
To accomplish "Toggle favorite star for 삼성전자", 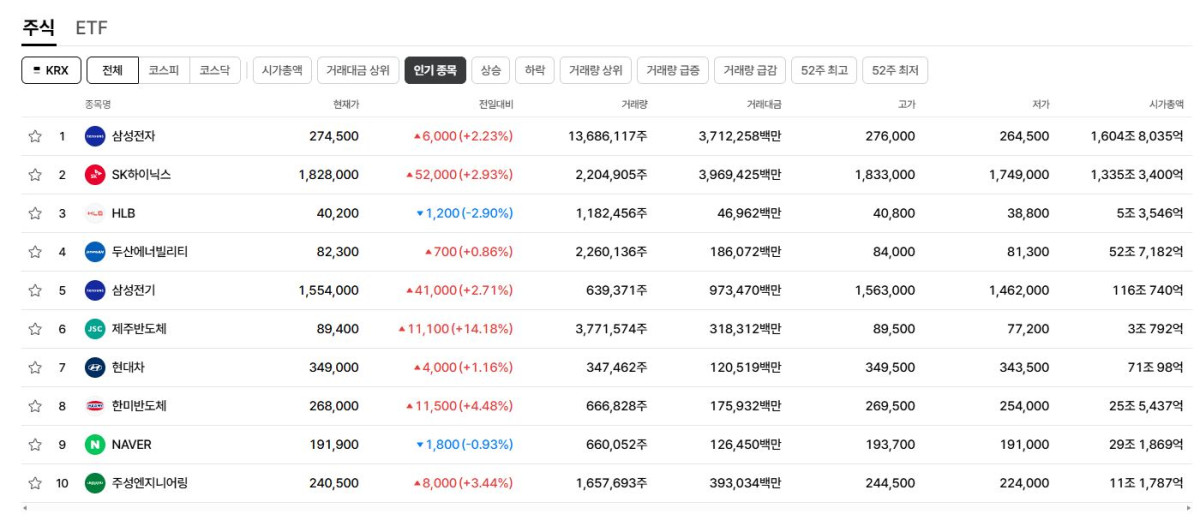I will [x=35, y=136].
